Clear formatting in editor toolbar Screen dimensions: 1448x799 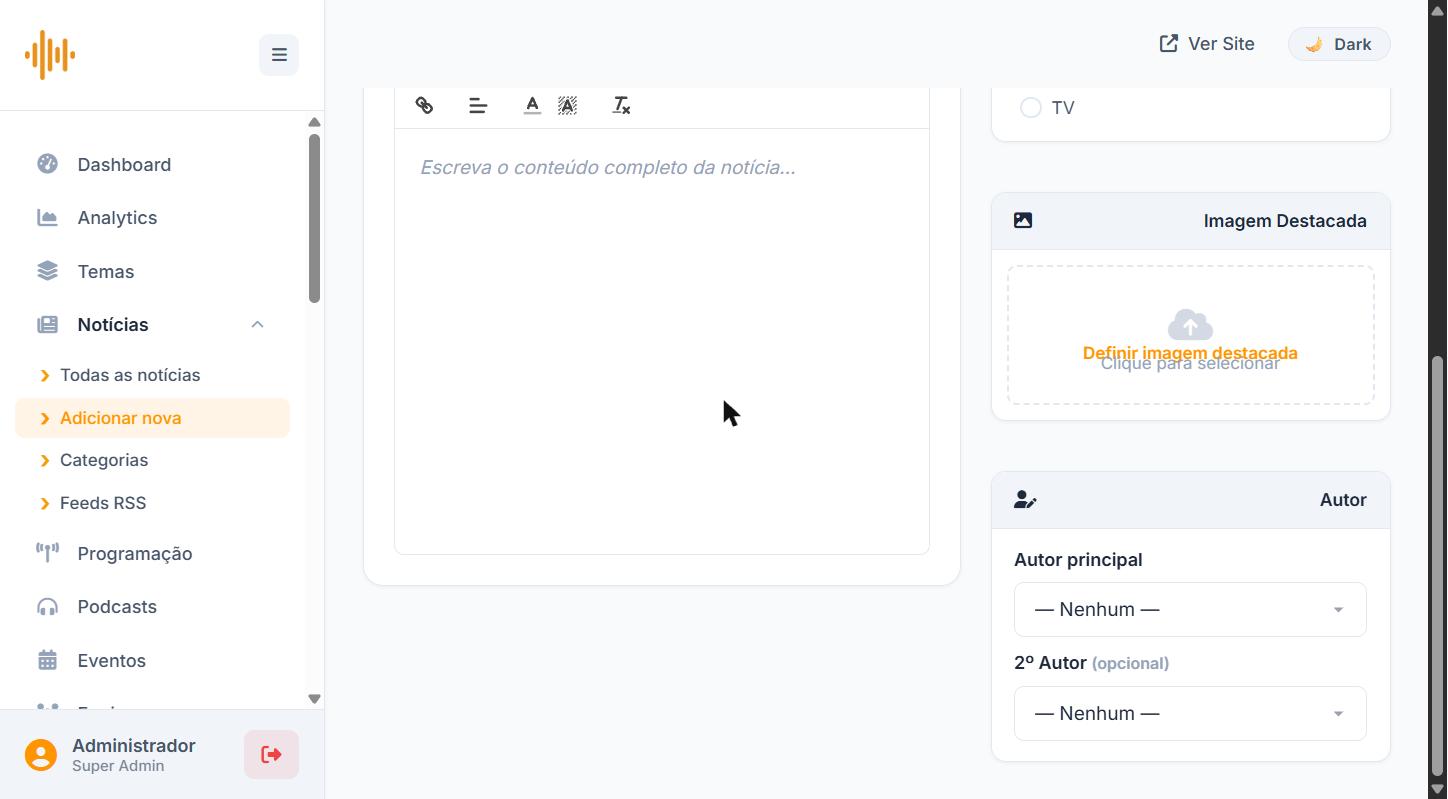[x=621, y=105]
